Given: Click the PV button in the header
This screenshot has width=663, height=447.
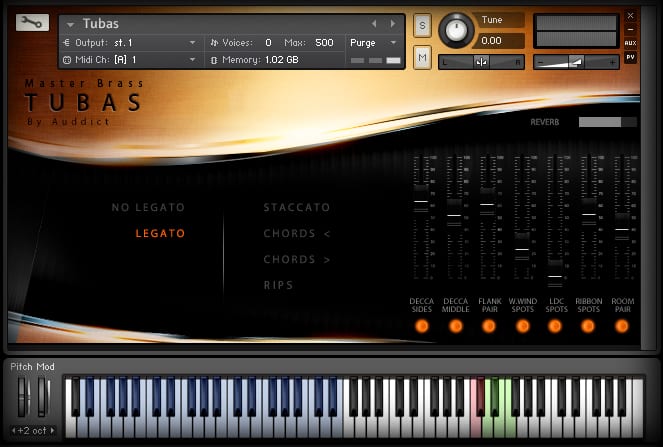Looking at the screenshot, I should (630, 57).
